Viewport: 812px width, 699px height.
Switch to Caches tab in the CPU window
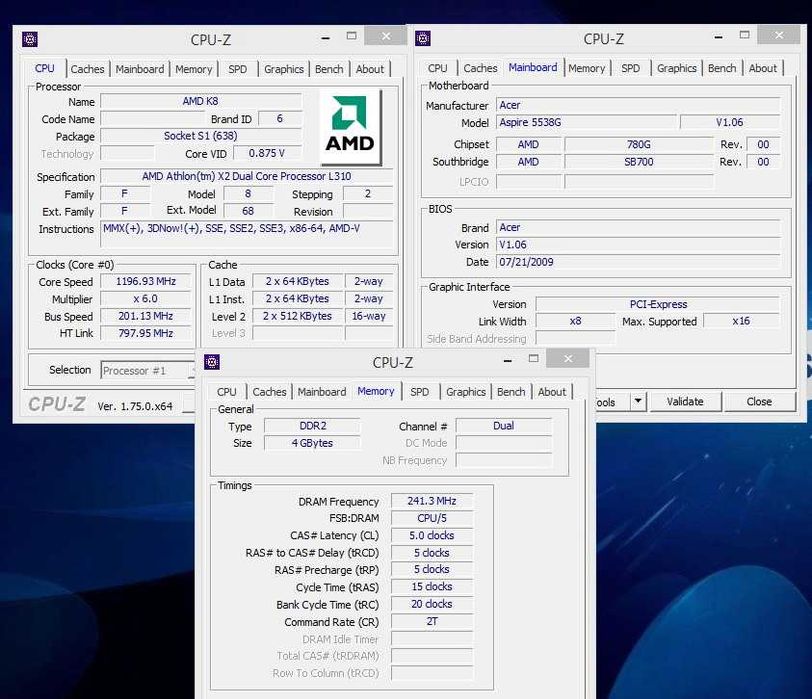88,69
